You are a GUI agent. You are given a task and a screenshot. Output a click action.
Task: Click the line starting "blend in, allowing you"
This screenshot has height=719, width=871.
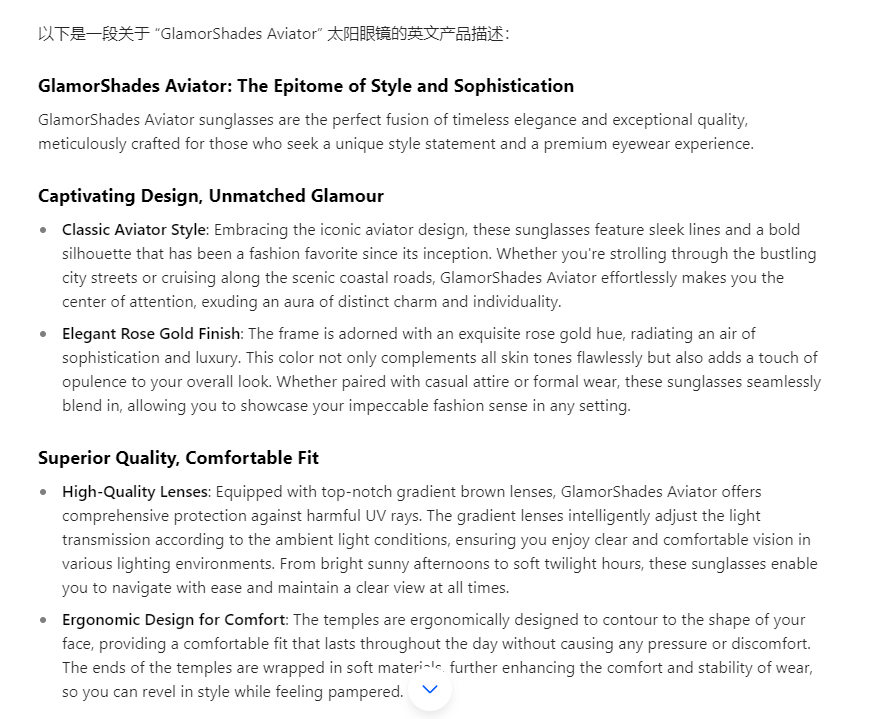346,406
